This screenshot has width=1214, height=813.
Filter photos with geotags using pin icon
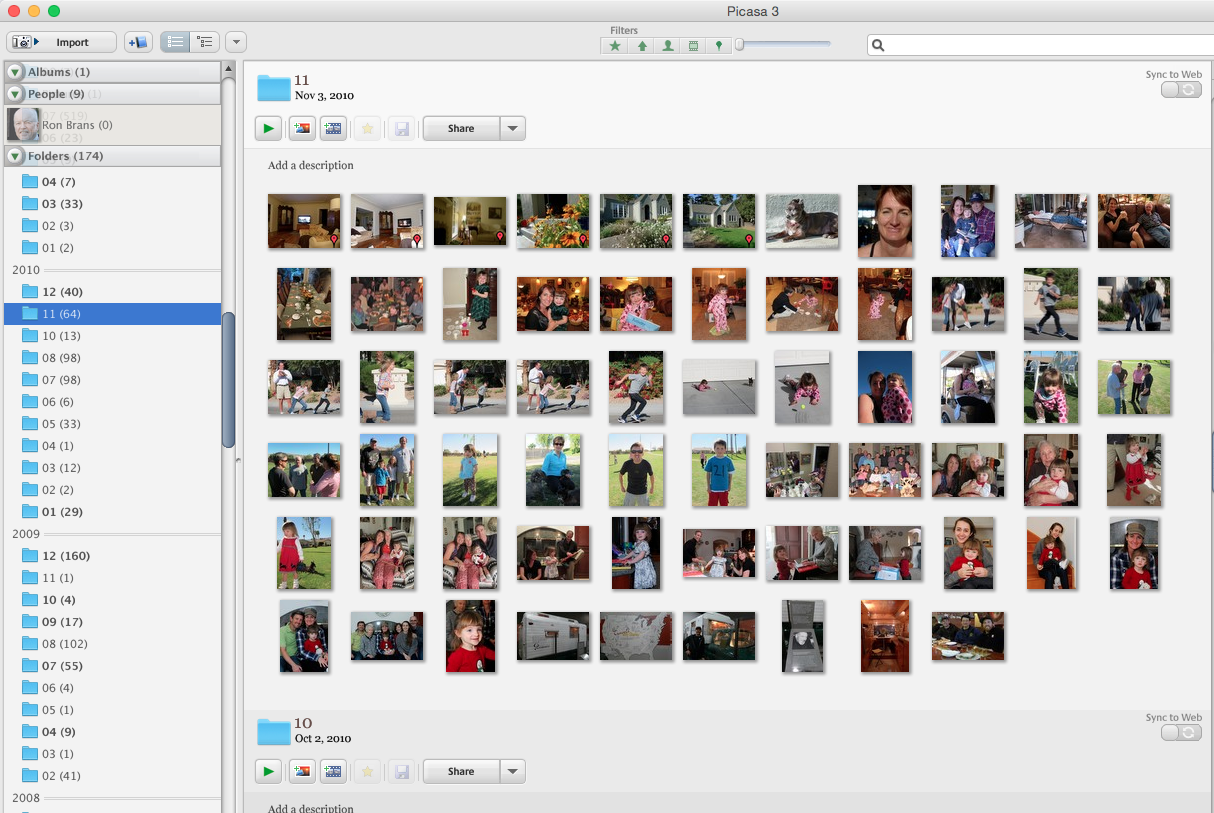pos(718,46)
